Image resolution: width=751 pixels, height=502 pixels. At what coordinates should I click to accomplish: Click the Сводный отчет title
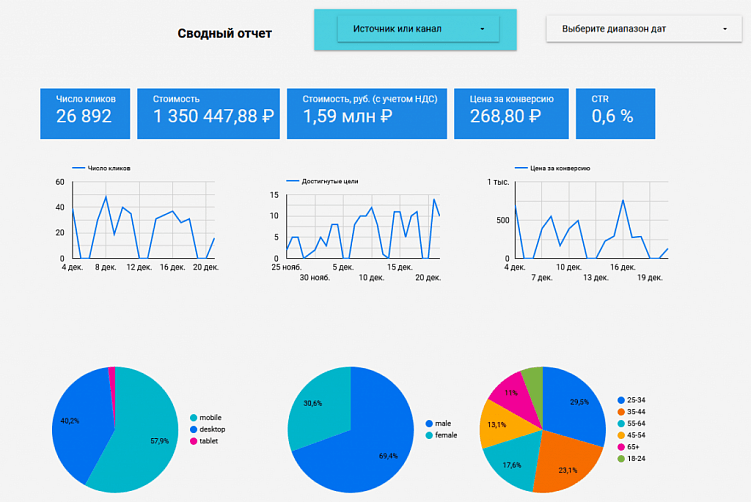[225, 34]
